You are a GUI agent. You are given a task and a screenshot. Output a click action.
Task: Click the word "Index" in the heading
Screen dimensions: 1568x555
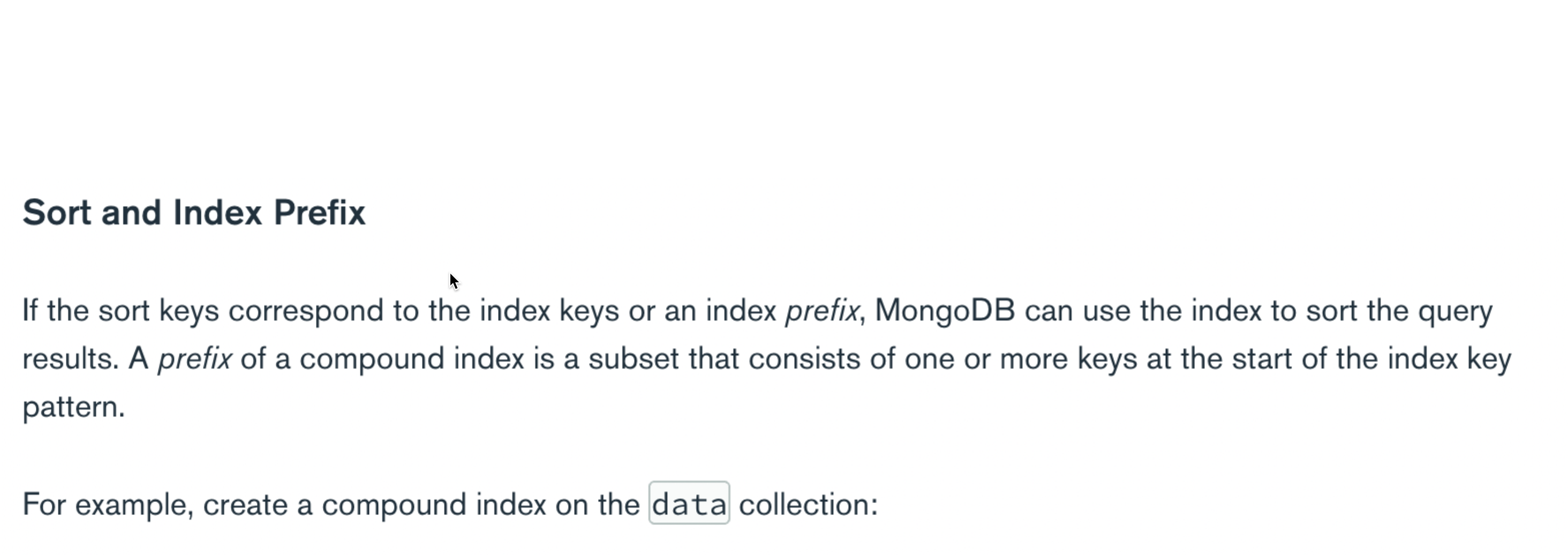pos(217,212)
